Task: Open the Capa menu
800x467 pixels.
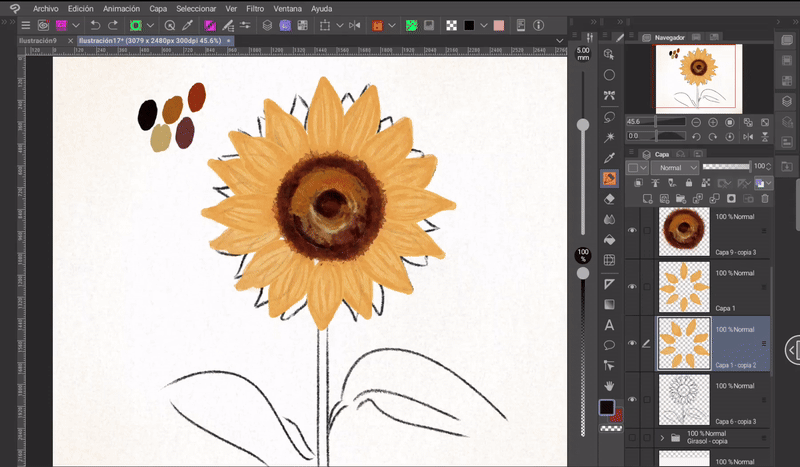Action: [160, 8]
